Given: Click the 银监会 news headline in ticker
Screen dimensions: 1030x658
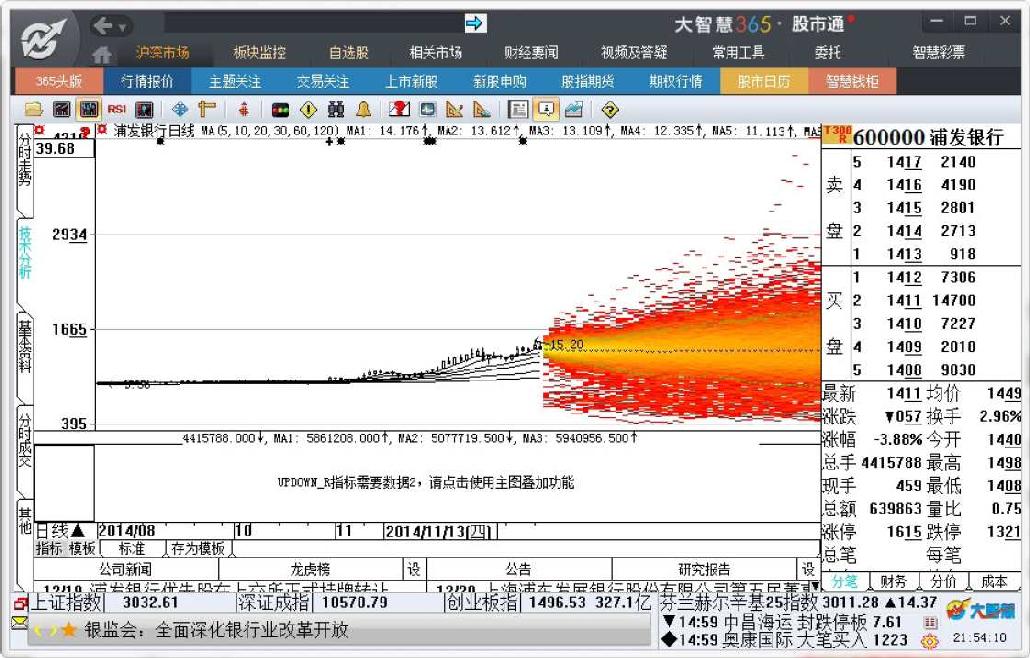Looking at the screenshot, I should pos(215,630).
